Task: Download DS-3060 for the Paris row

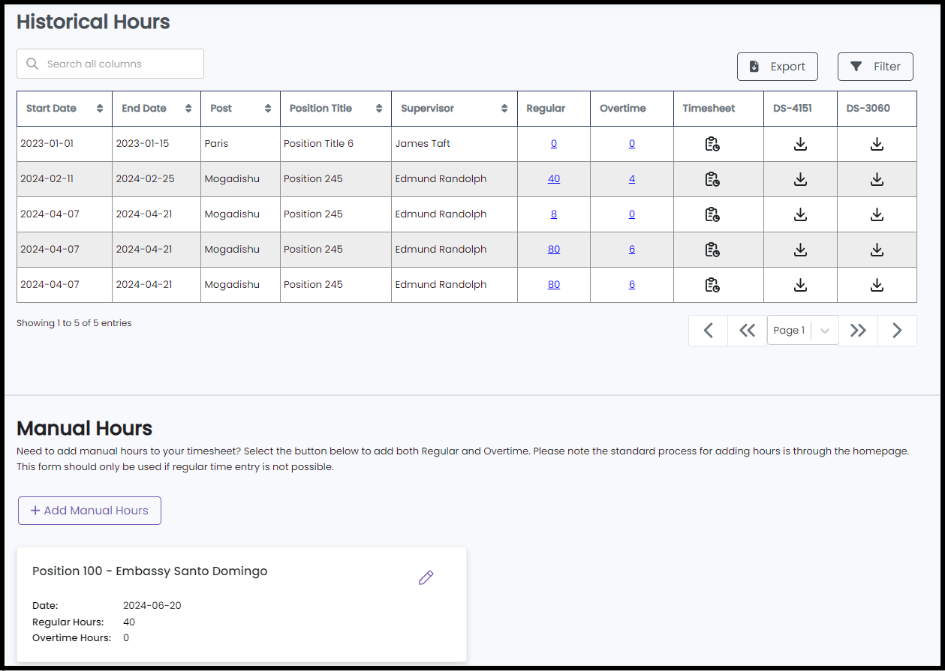Action: (877, 144)
